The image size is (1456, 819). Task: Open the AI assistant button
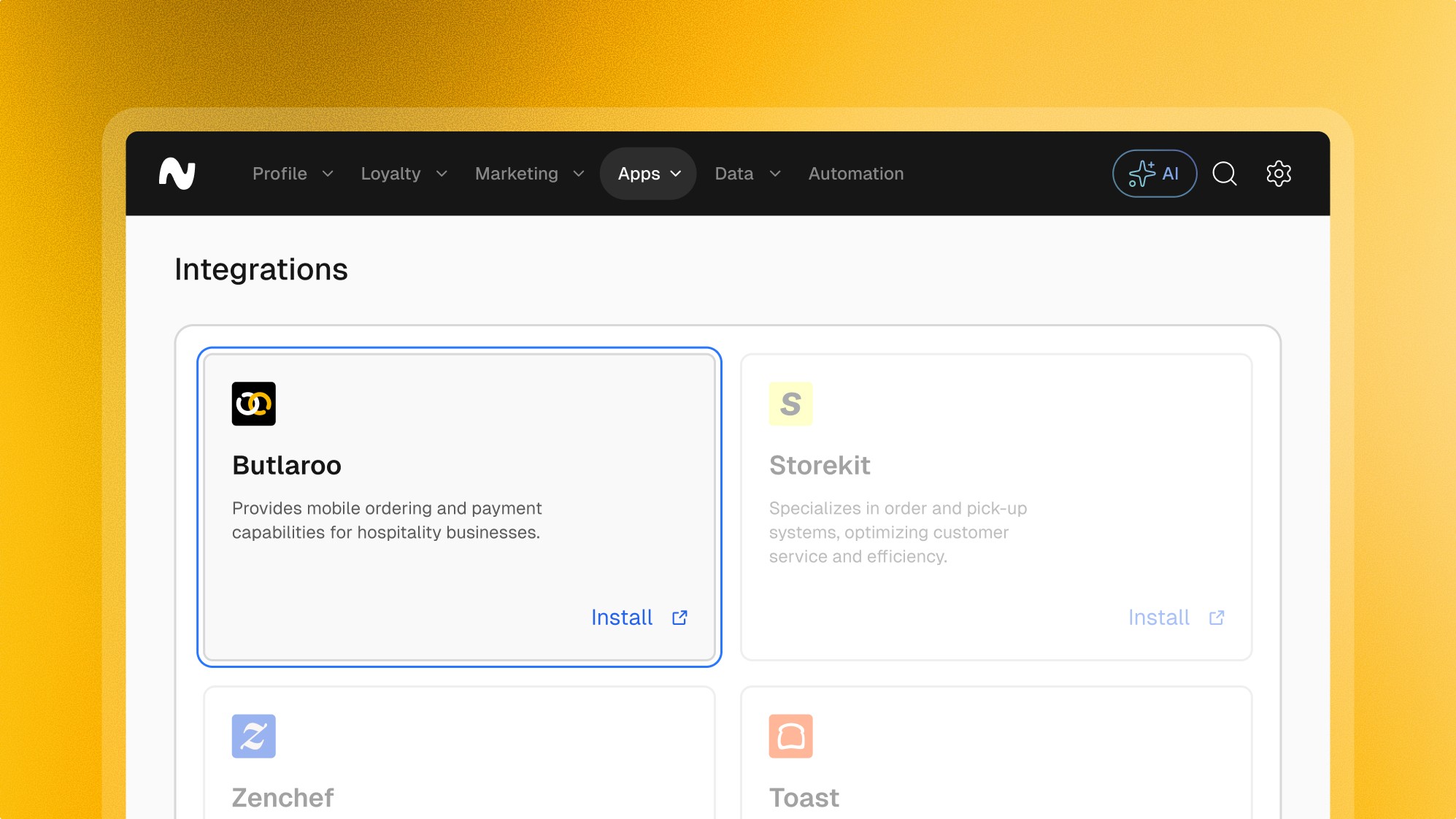1154,174
